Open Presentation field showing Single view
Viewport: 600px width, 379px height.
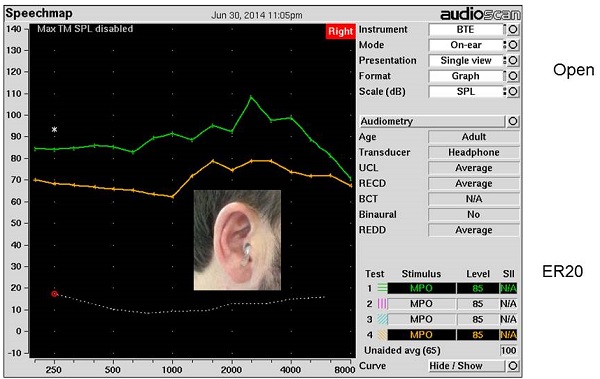(x=466, y=60)
